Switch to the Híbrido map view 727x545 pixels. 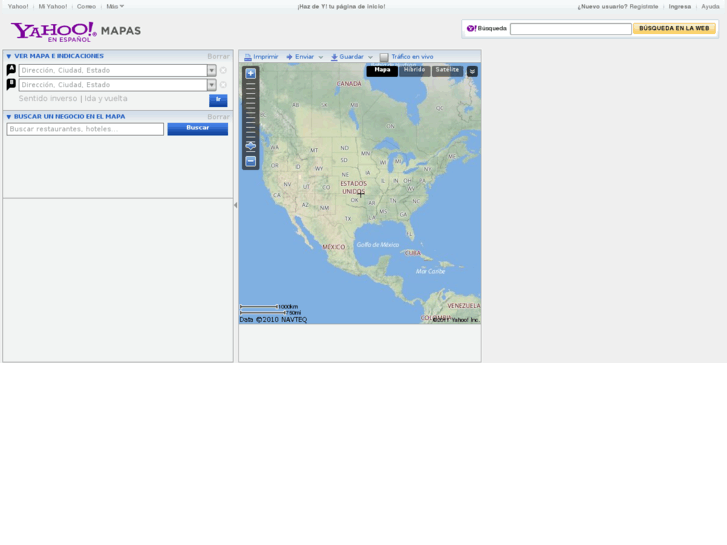(x=414, y=71)
